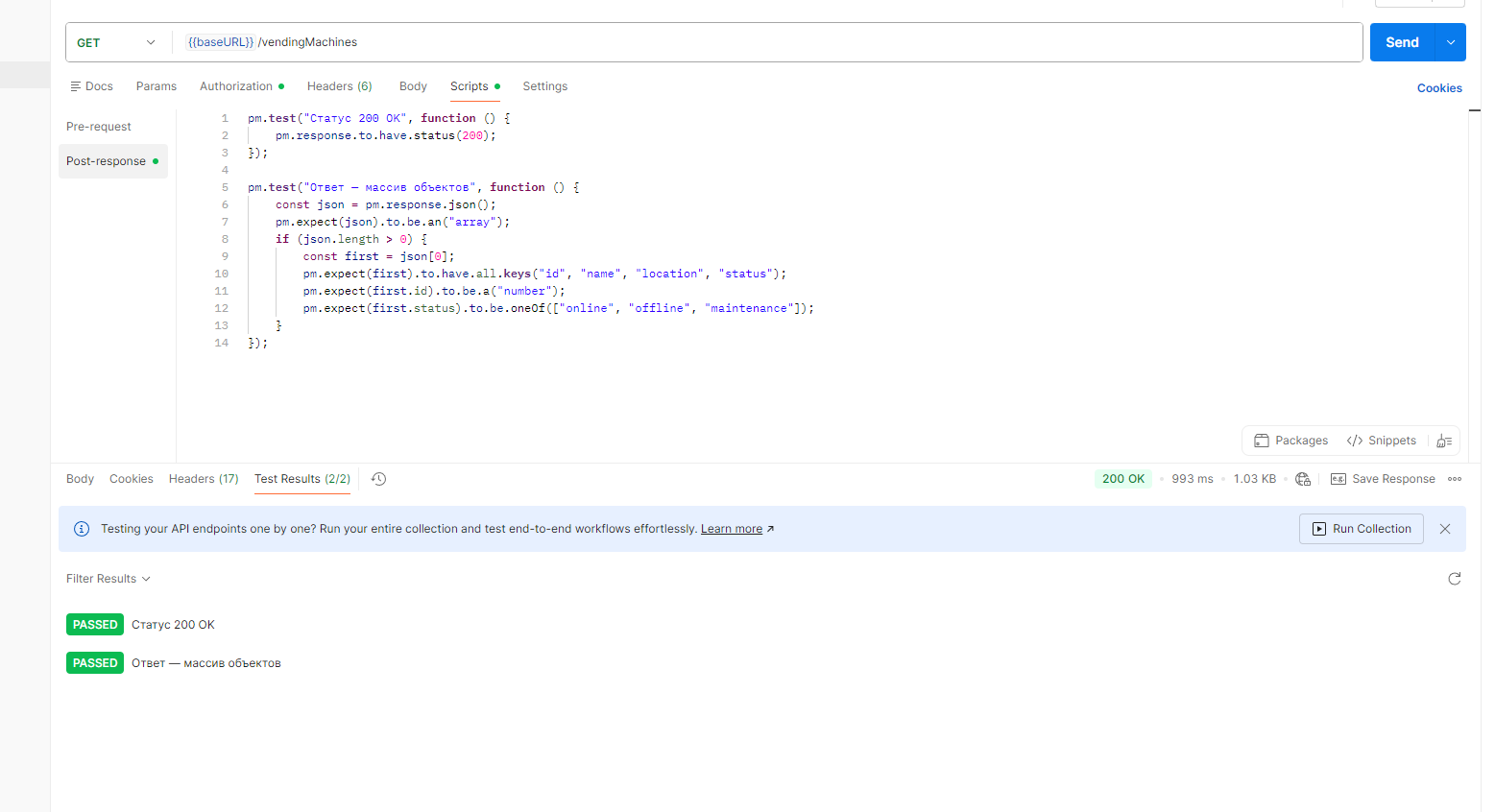
Task: Open the Headers (17) response tab
Action: coord(204,479)
